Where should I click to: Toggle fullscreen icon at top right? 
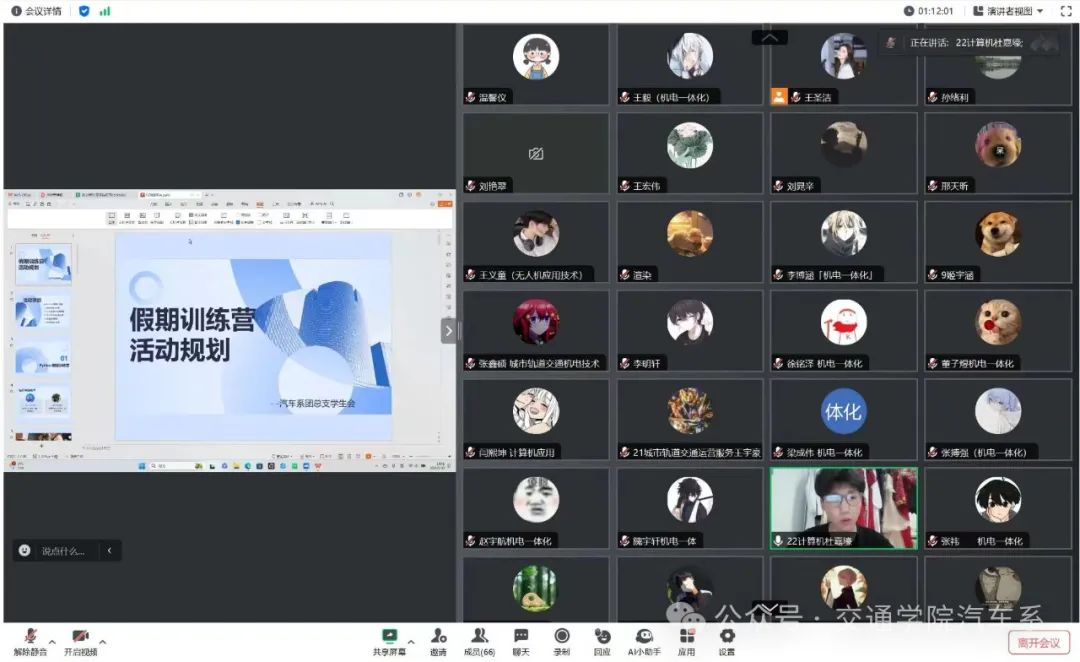tap(1065, 11)
